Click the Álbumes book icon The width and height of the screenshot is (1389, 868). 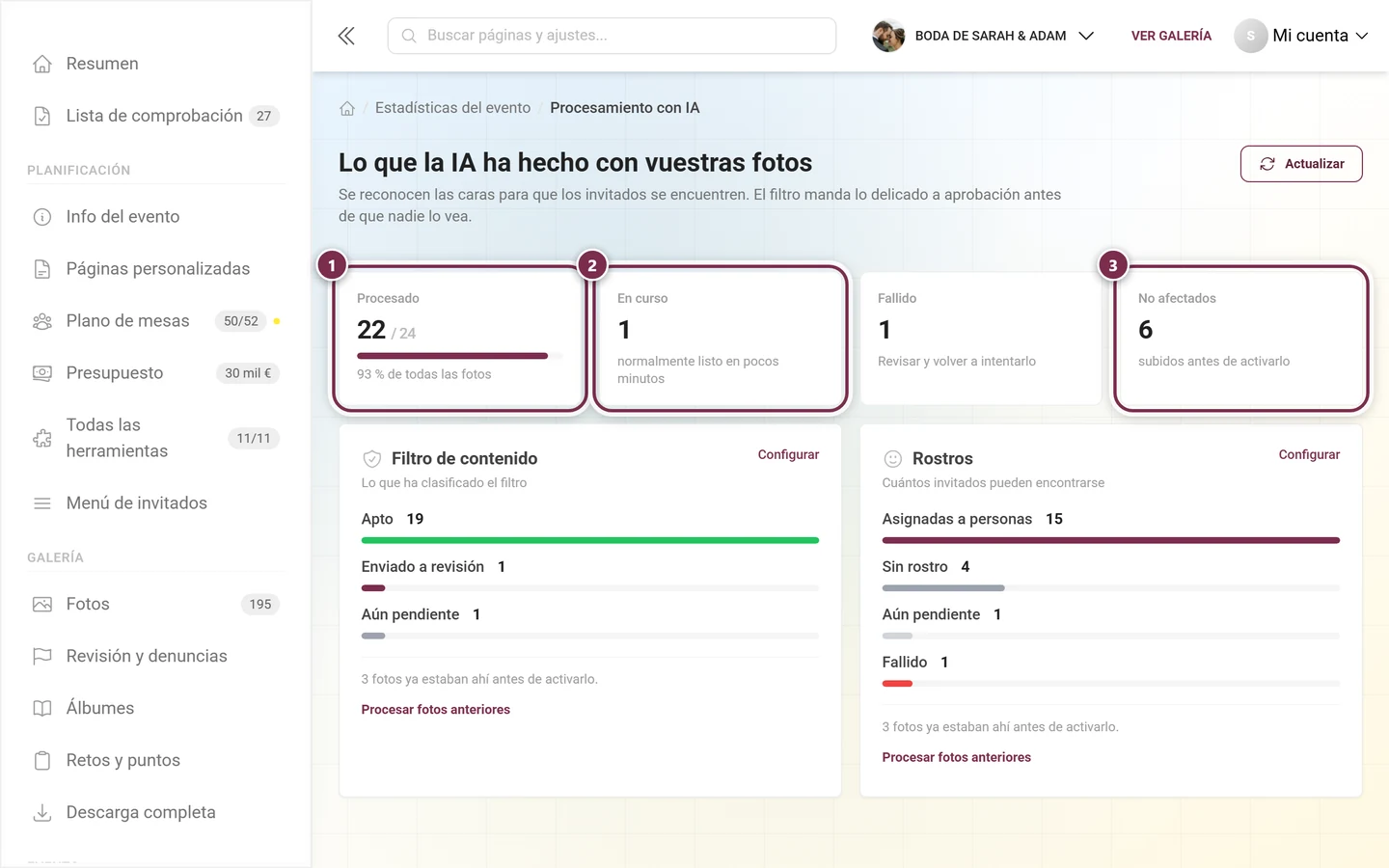tap(42, 709)
